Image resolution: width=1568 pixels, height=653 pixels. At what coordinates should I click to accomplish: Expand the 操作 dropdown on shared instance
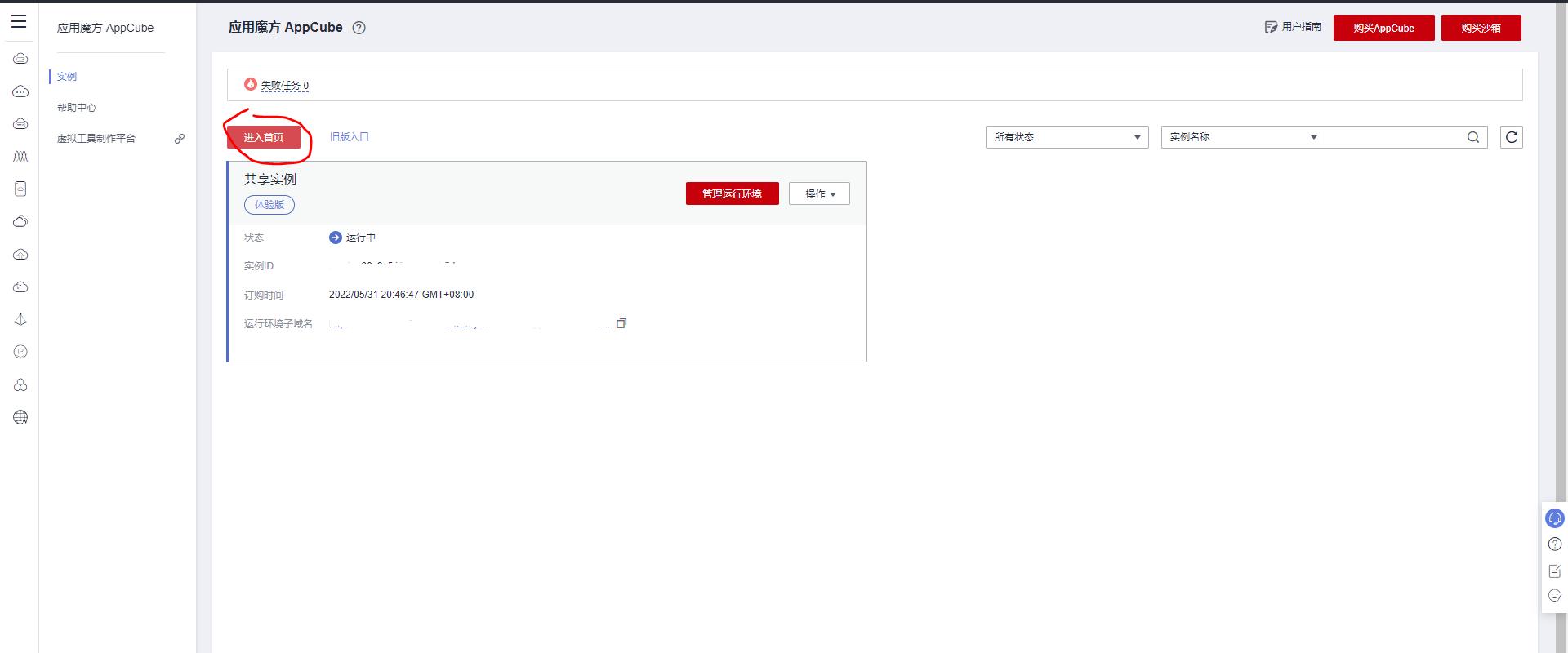[x=819, y=193]
